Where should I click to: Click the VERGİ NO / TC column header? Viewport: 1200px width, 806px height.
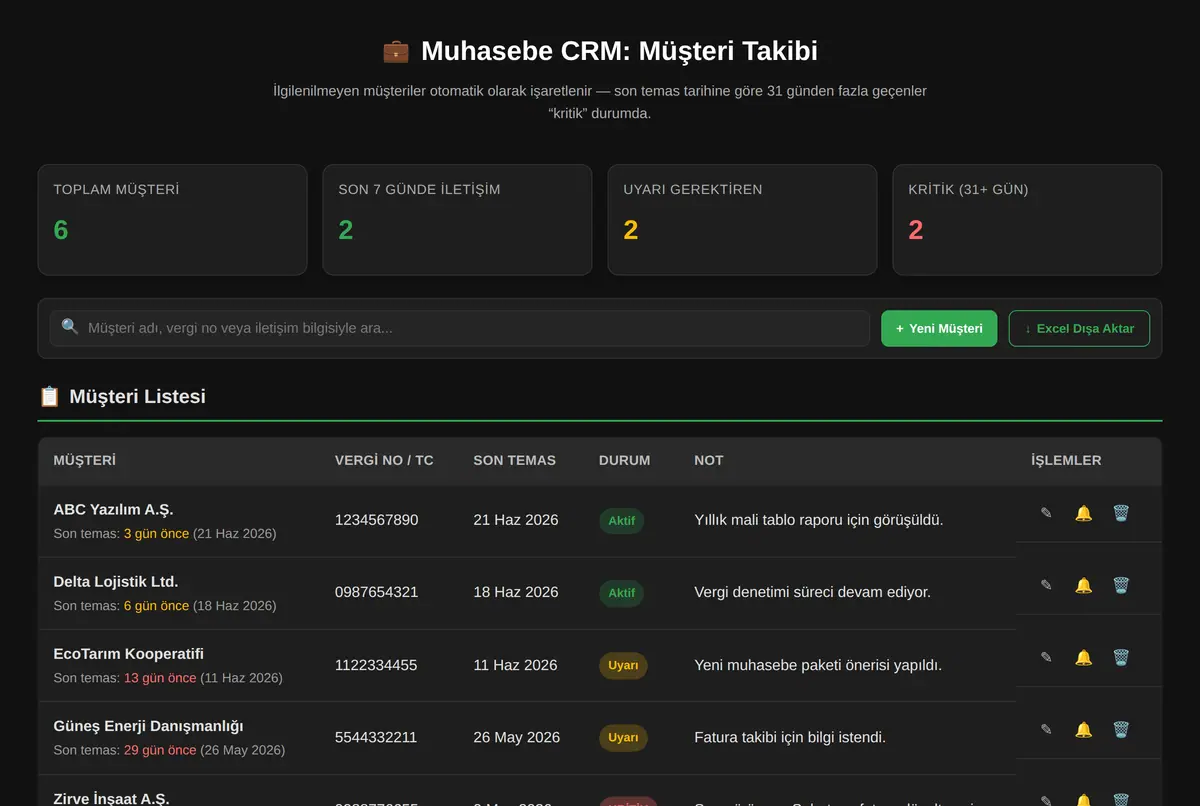[x=384, y=461]
